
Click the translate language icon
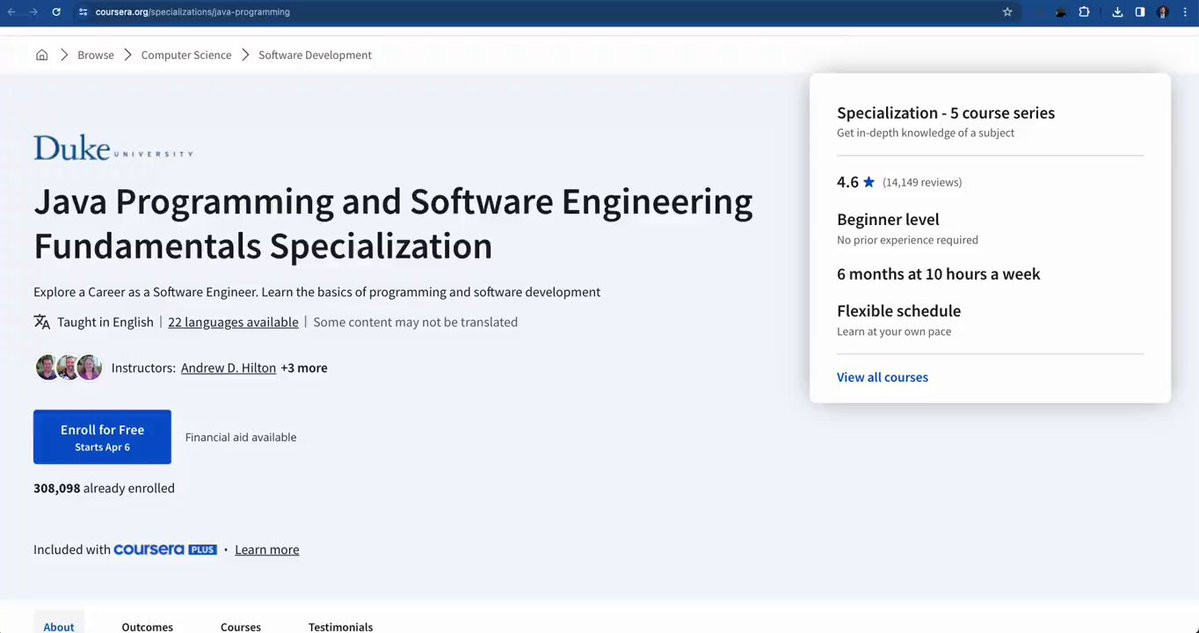coord(42,322)
